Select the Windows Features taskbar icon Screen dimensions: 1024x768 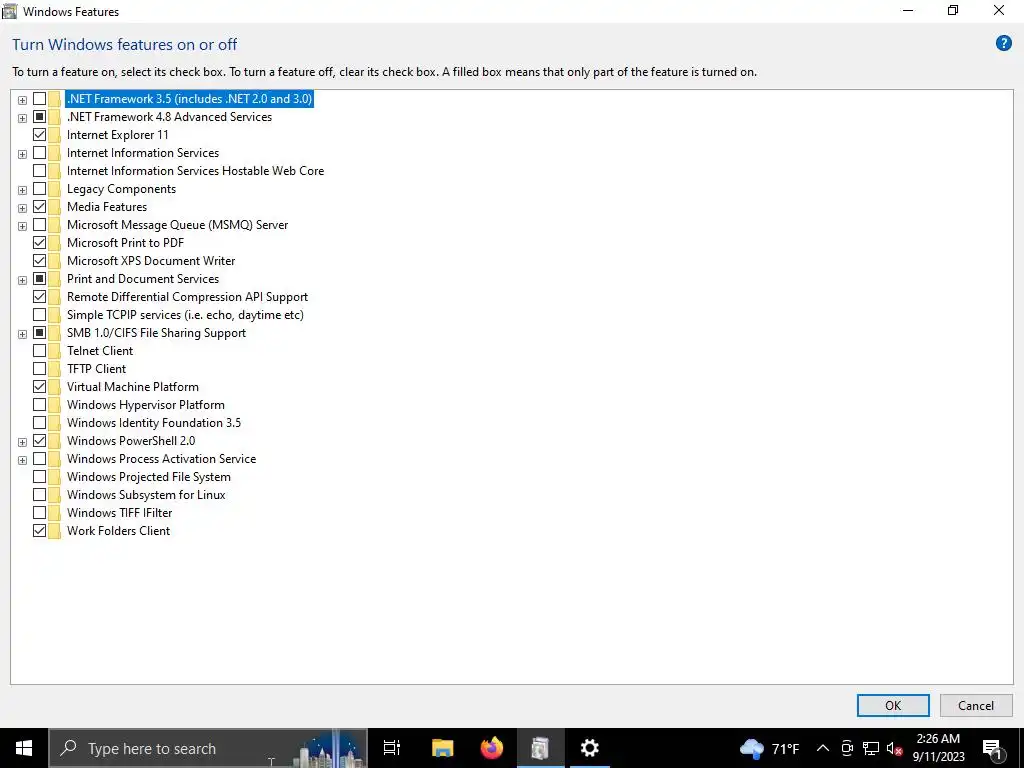pos(540,748)
